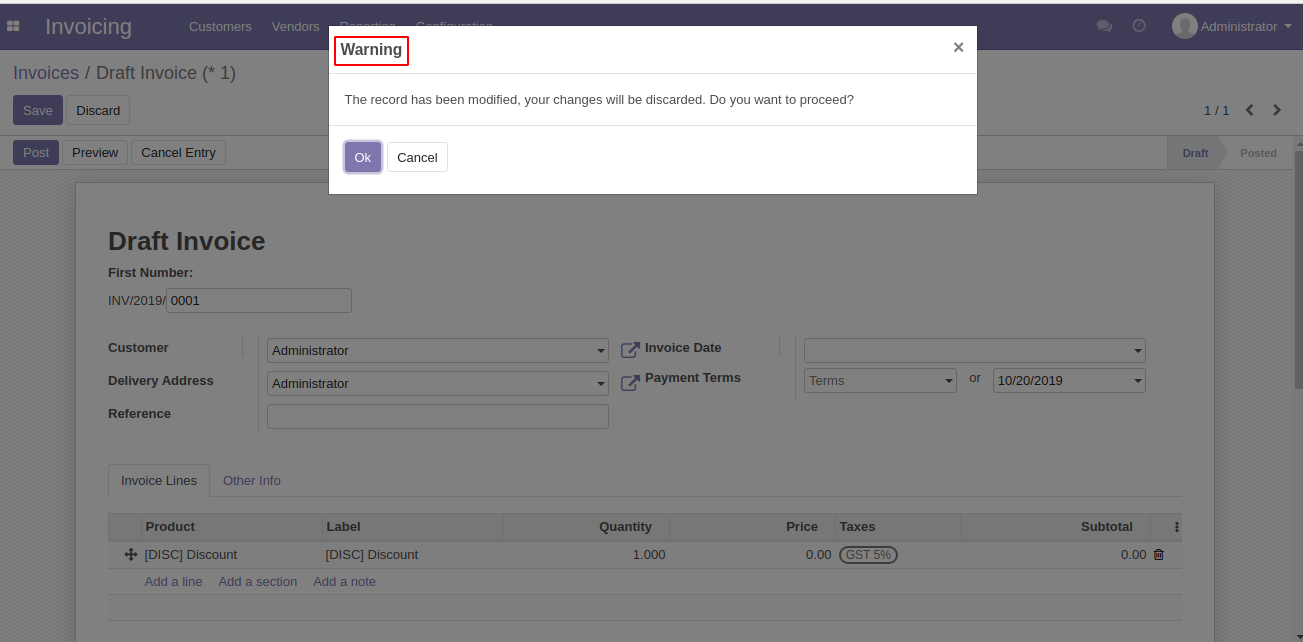Viewport: 1303px width, 642px height.
Task: Delete the DISC Discount line trash icon
Action: pos(1159,554)
